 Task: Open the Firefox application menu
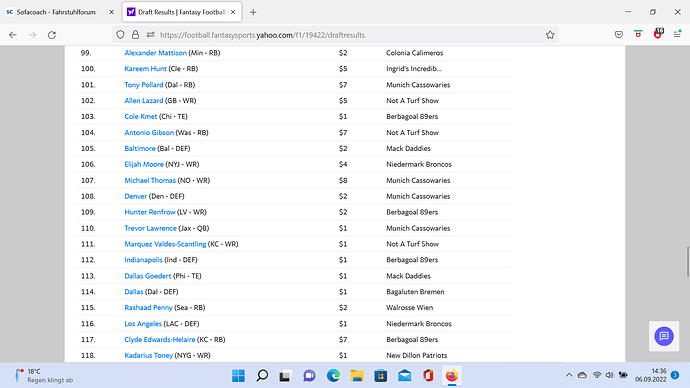(x=677, y=34)
